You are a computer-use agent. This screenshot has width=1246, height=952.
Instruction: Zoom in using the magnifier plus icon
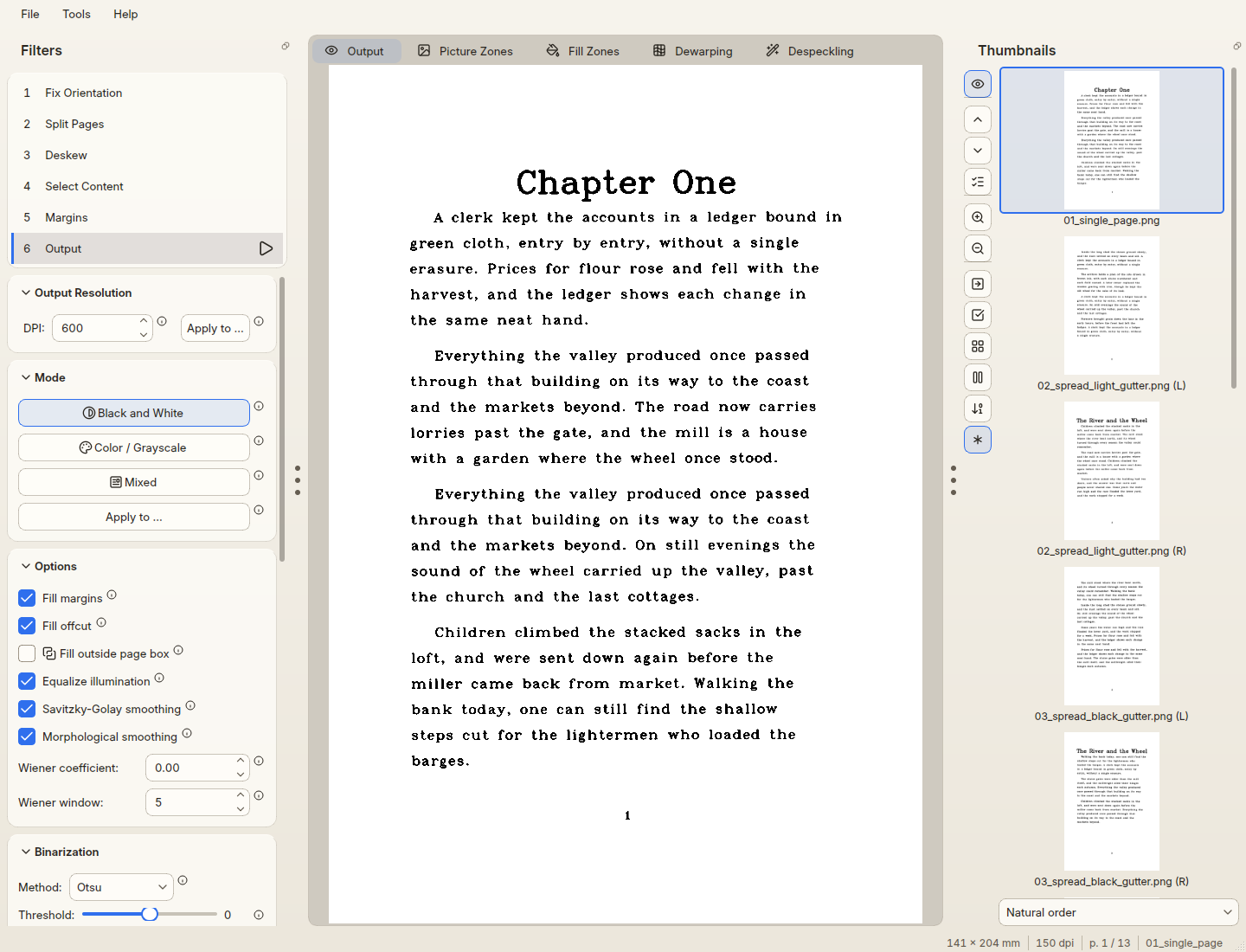point(978,217)
